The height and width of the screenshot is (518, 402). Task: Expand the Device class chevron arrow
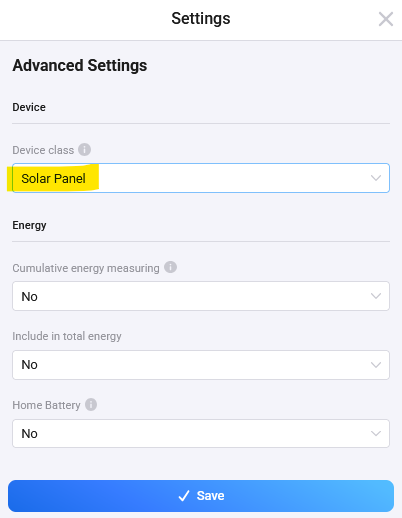pos(376,178)
